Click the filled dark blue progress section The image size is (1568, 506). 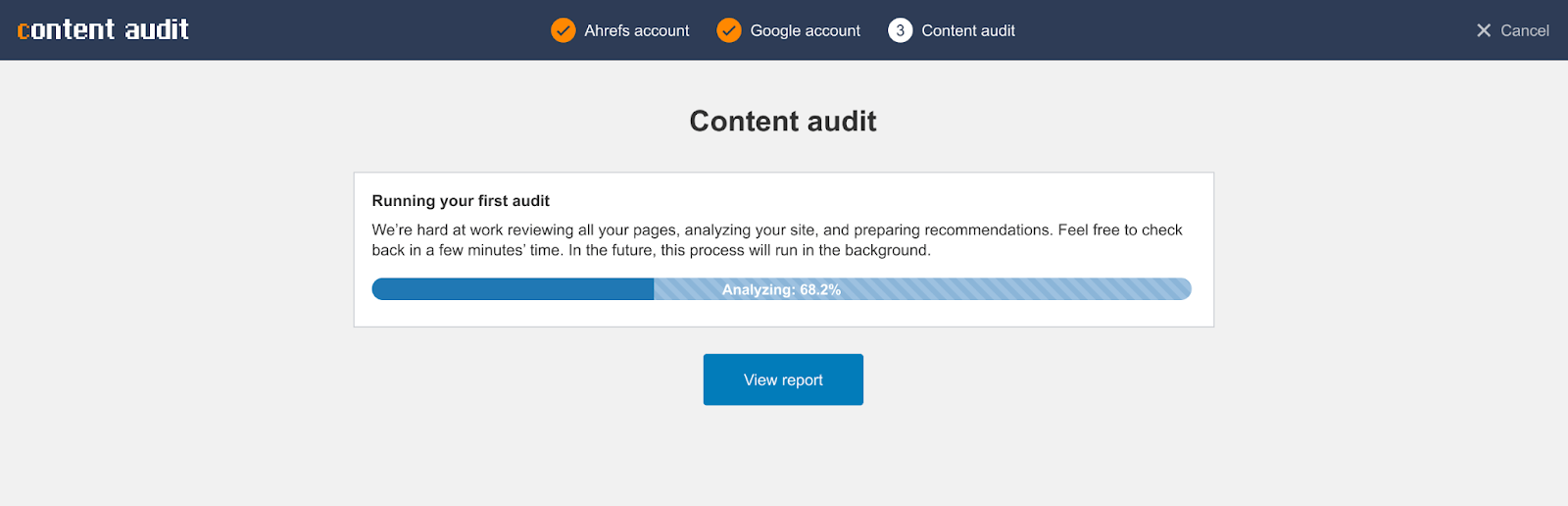tap(513, 289)
